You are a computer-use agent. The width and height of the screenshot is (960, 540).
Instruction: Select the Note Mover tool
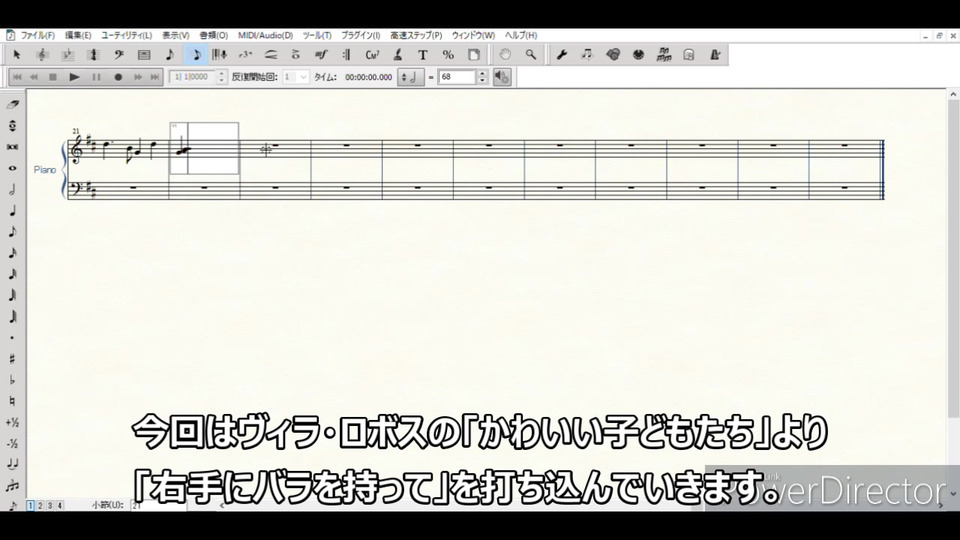pyautogui.click(x=587, y=55)
